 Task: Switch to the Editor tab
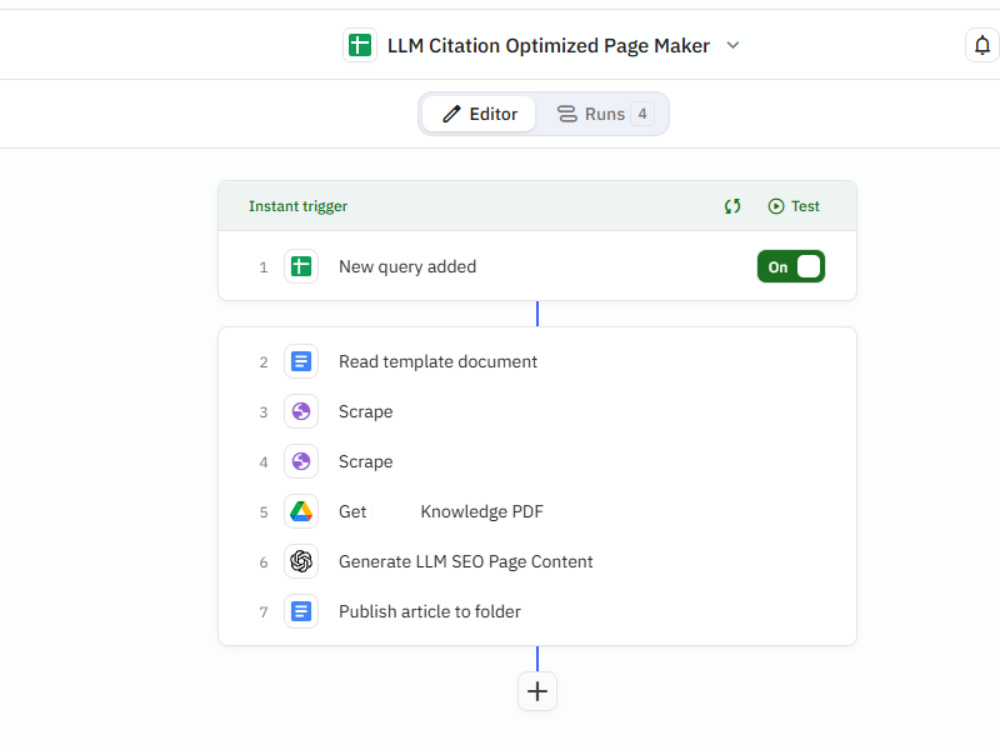click(x=480, y=114)
